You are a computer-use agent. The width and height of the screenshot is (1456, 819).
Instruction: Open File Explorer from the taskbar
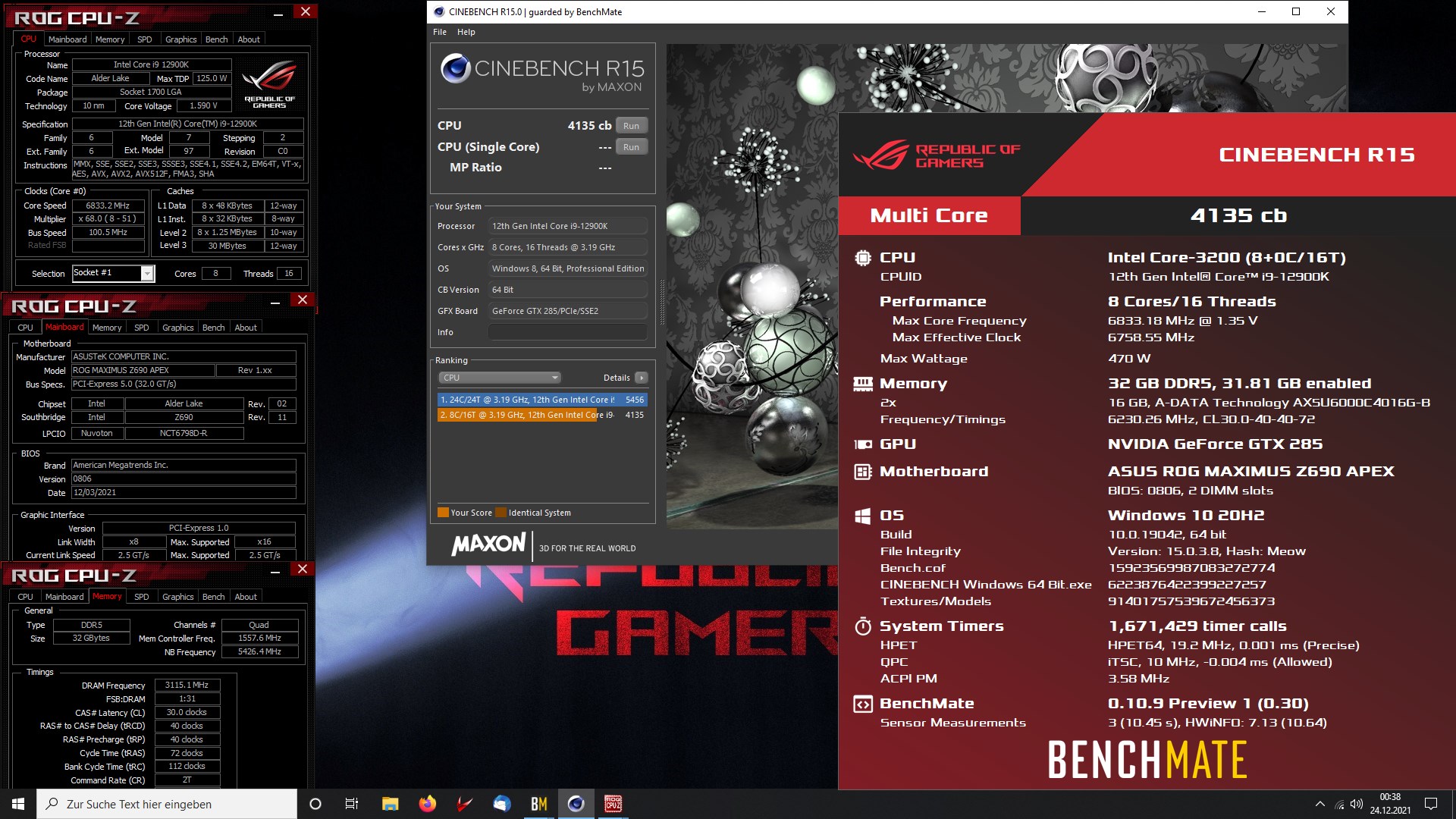point(390,804)
